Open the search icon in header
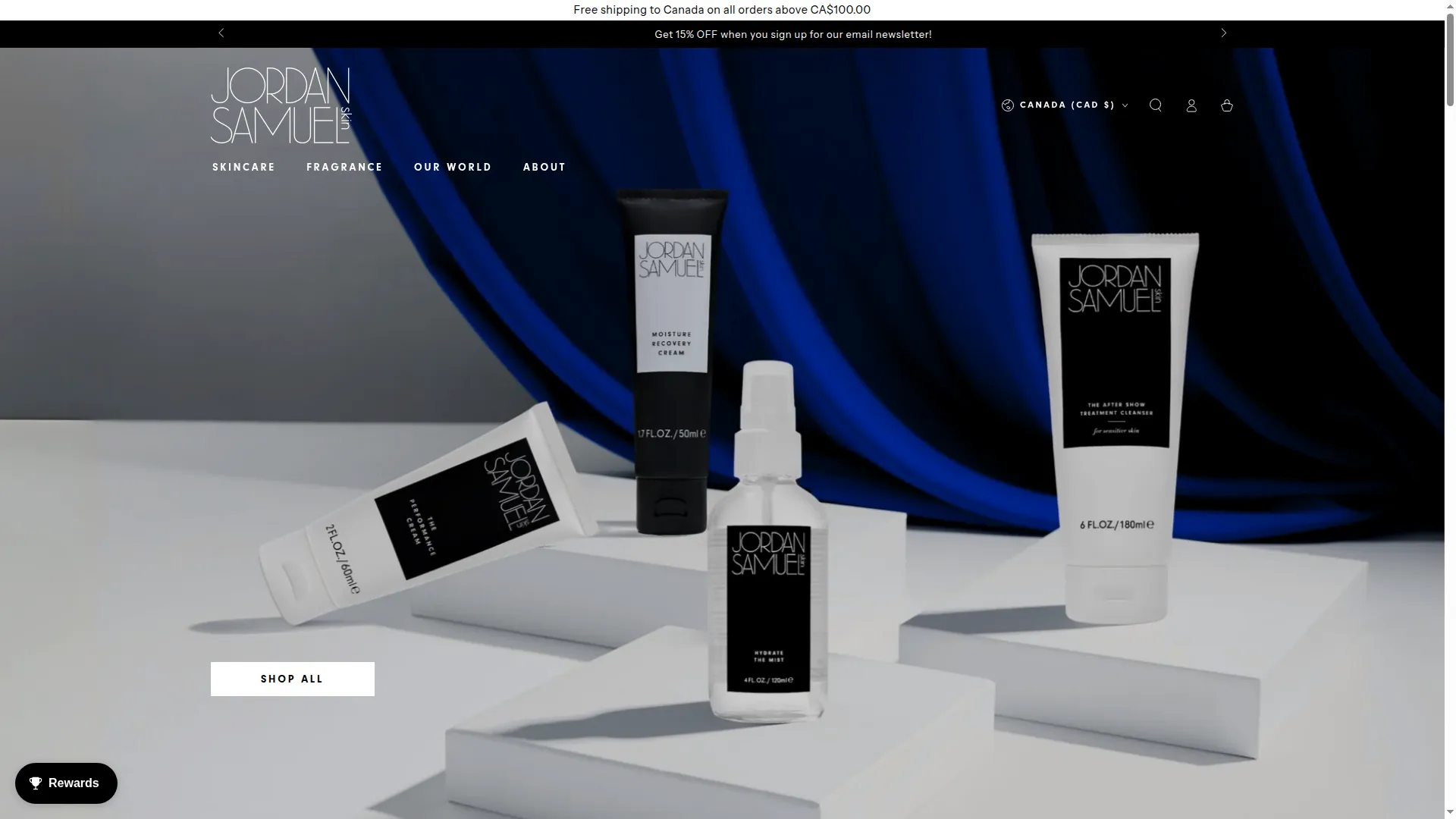 tap(1155, 105)
